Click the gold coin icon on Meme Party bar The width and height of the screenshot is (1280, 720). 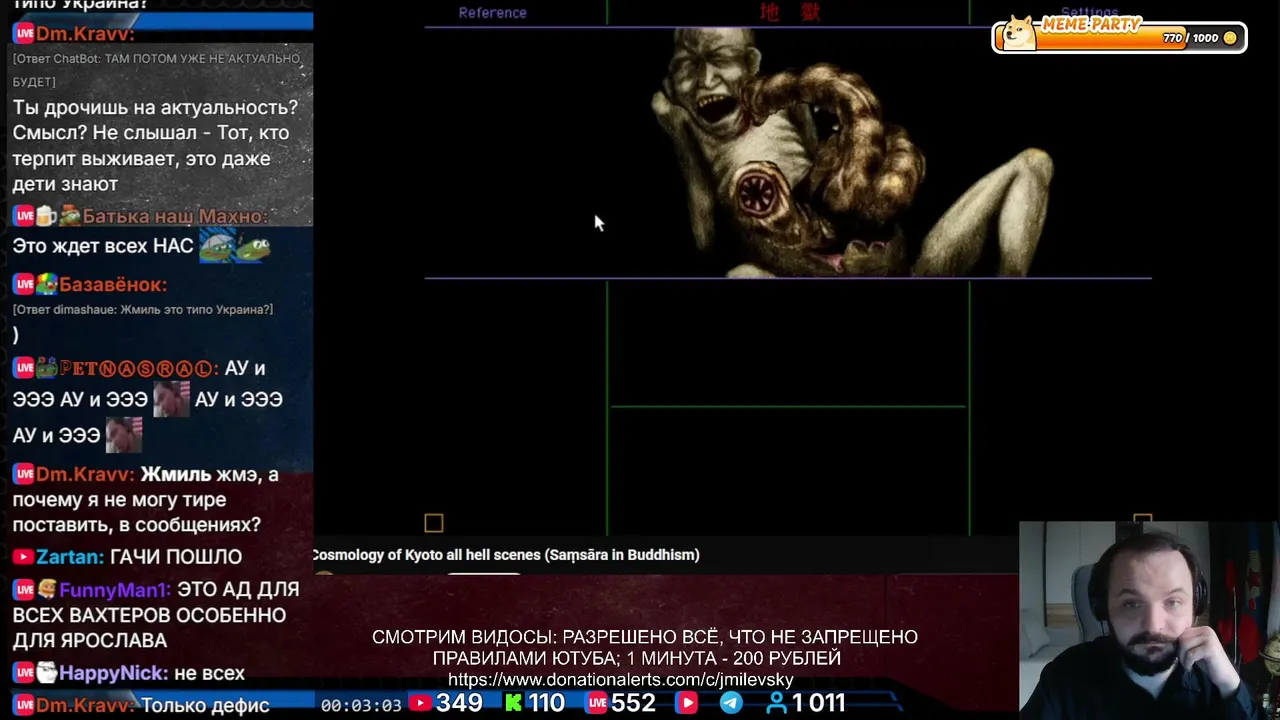click(1230, 38)
